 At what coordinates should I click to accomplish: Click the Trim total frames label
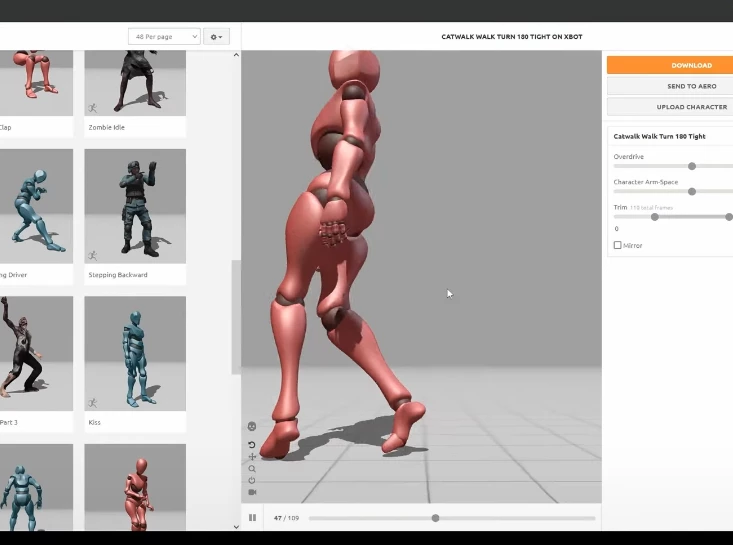pos(651,208)
